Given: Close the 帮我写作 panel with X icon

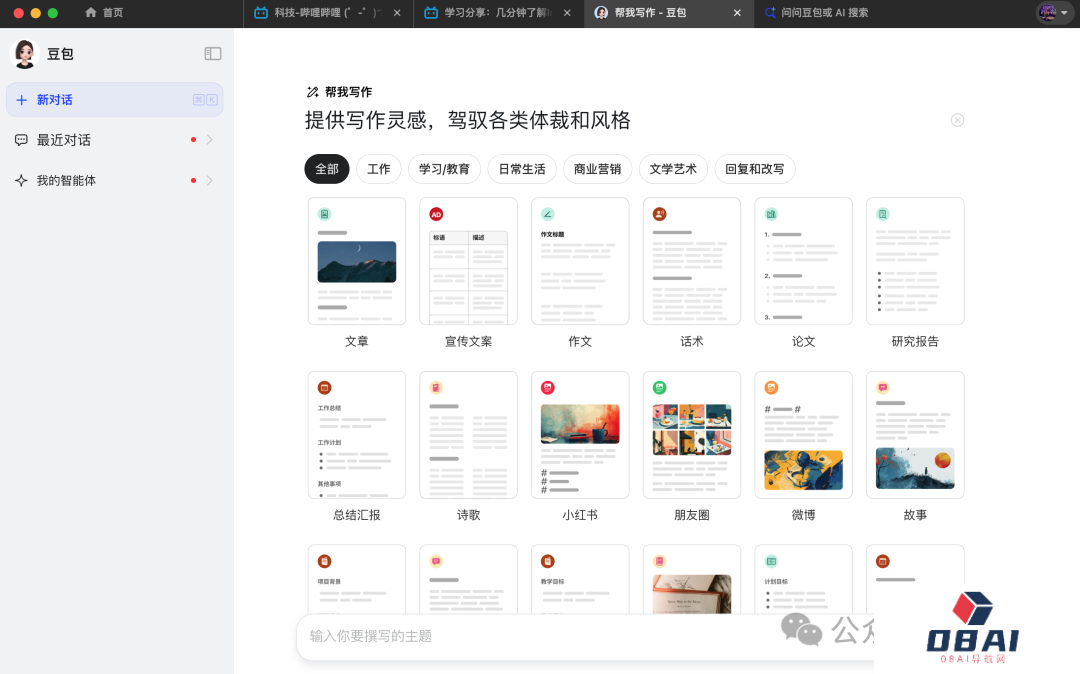Looking at the screenshot, I should pyautogui.click(x=957, y=120).
